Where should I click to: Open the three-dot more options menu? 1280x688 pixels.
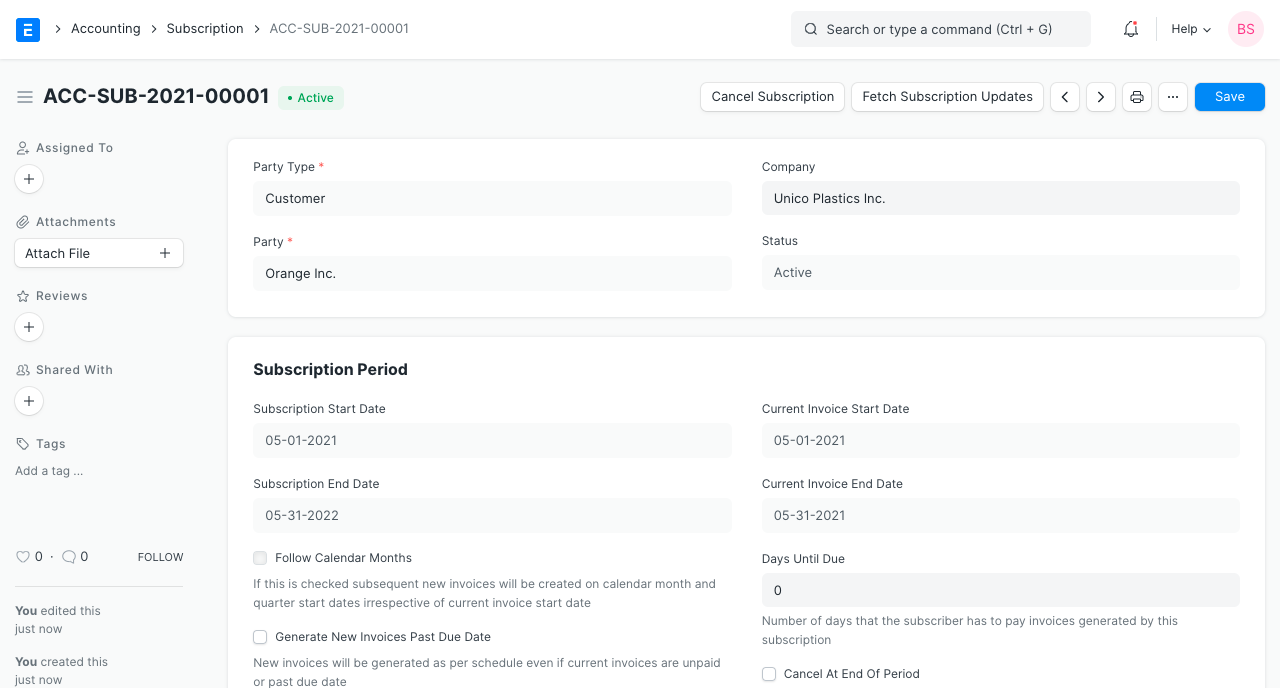1173,97
